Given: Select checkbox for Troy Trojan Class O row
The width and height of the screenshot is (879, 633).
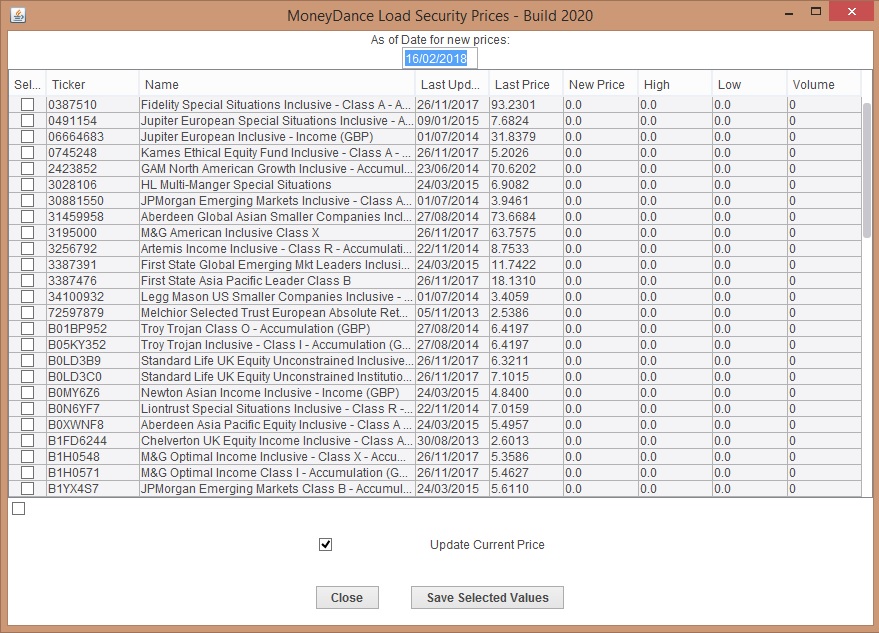Looking at the screenshot, I should (27, 329).
